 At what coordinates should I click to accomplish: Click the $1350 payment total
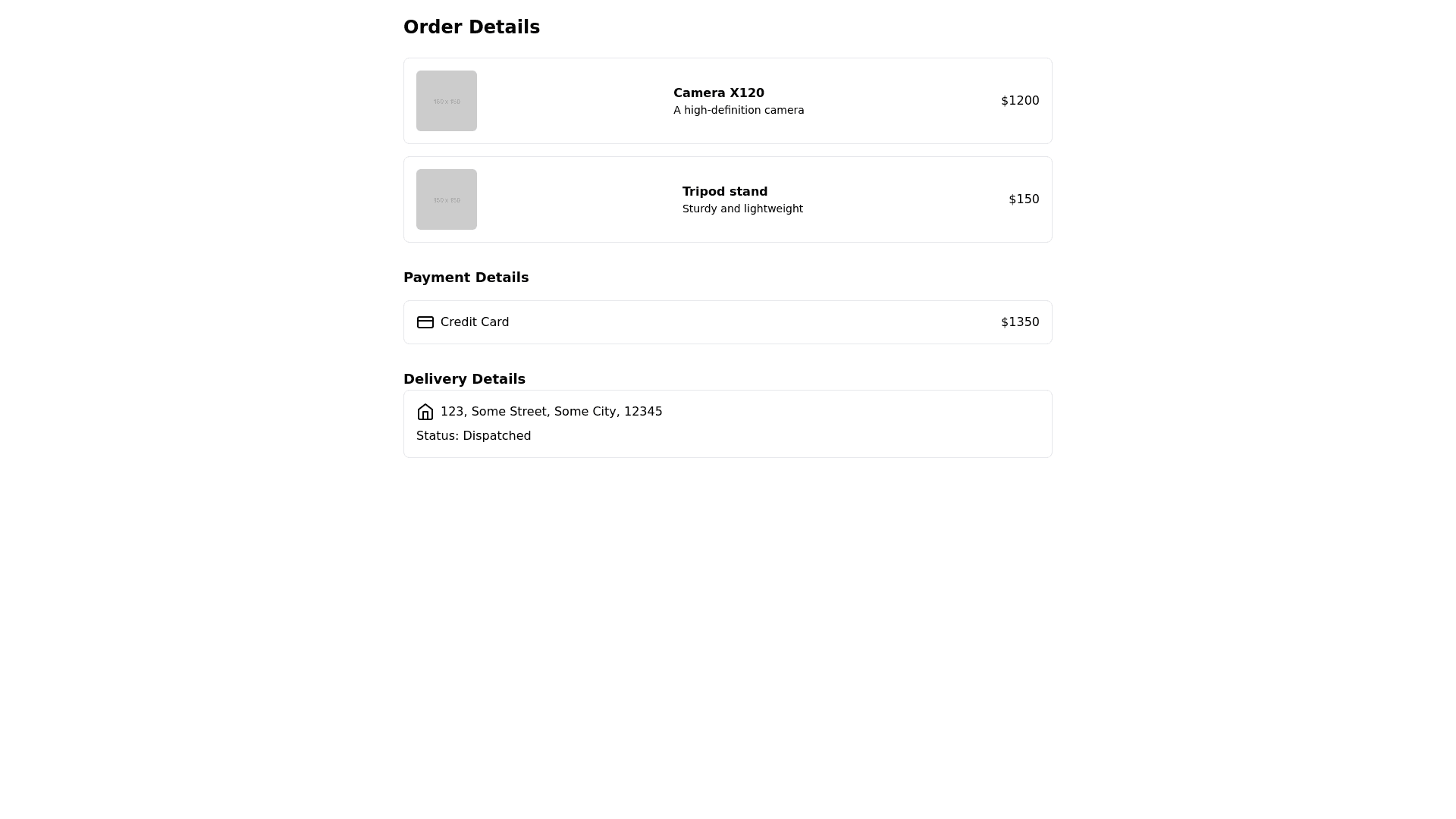point(1019,322)
